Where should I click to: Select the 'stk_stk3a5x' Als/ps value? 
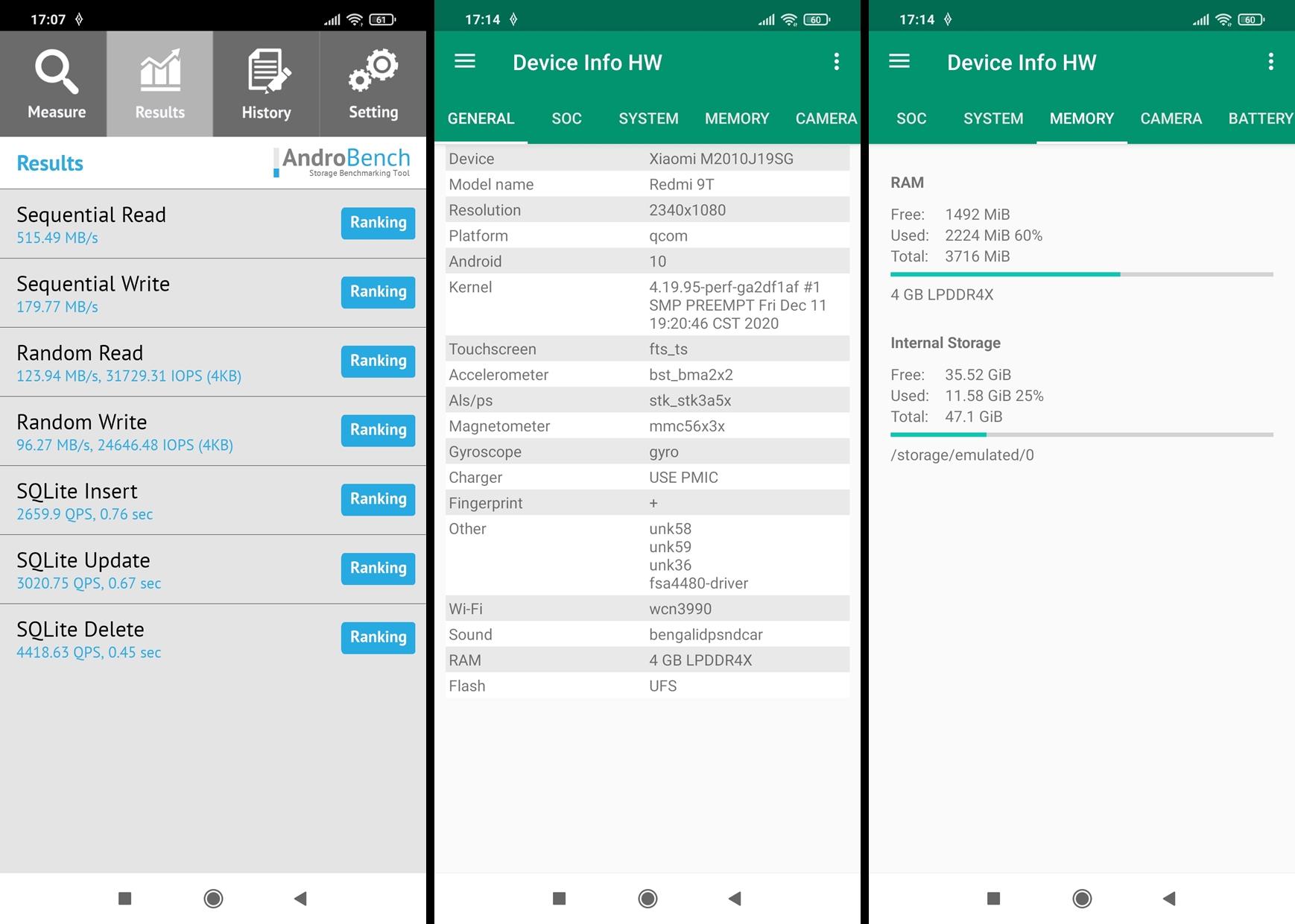[690, 400]
